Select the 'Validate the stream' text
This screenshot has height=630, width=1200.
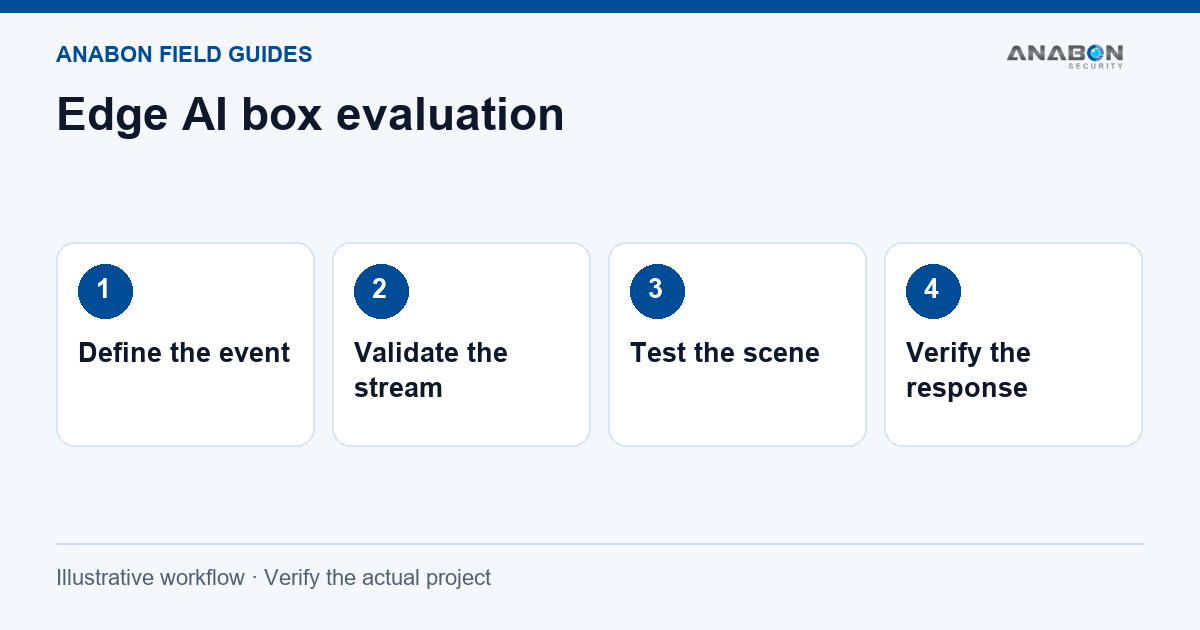click(x=431, y=370)
